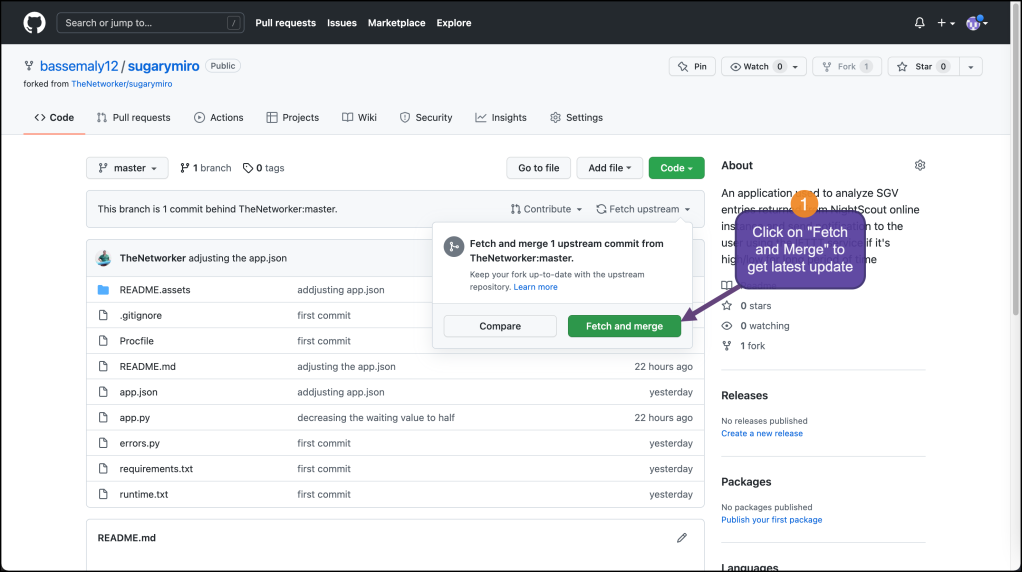The image size is (1022, 572).
Task: Open GitHub home via Octocat logo
Action: [x=35, y=23]
